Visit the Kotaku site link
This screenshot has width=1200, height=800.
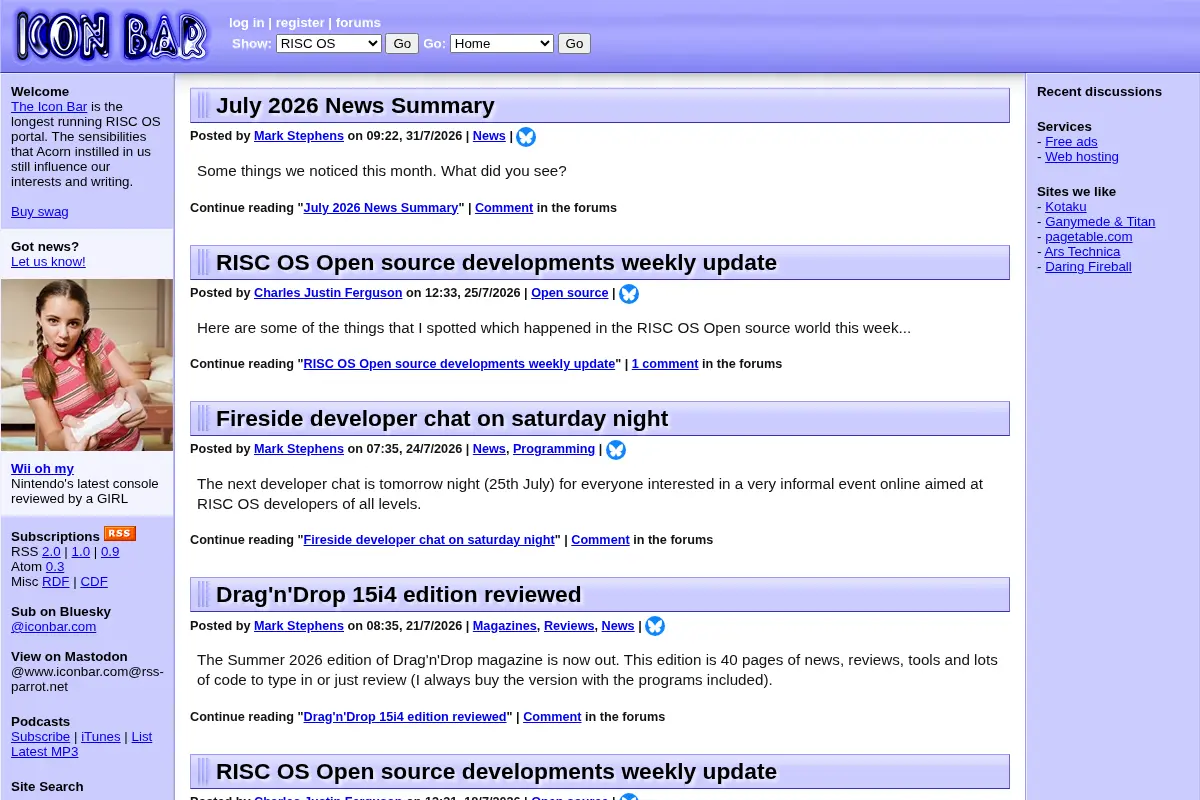tap(1066, 206)
